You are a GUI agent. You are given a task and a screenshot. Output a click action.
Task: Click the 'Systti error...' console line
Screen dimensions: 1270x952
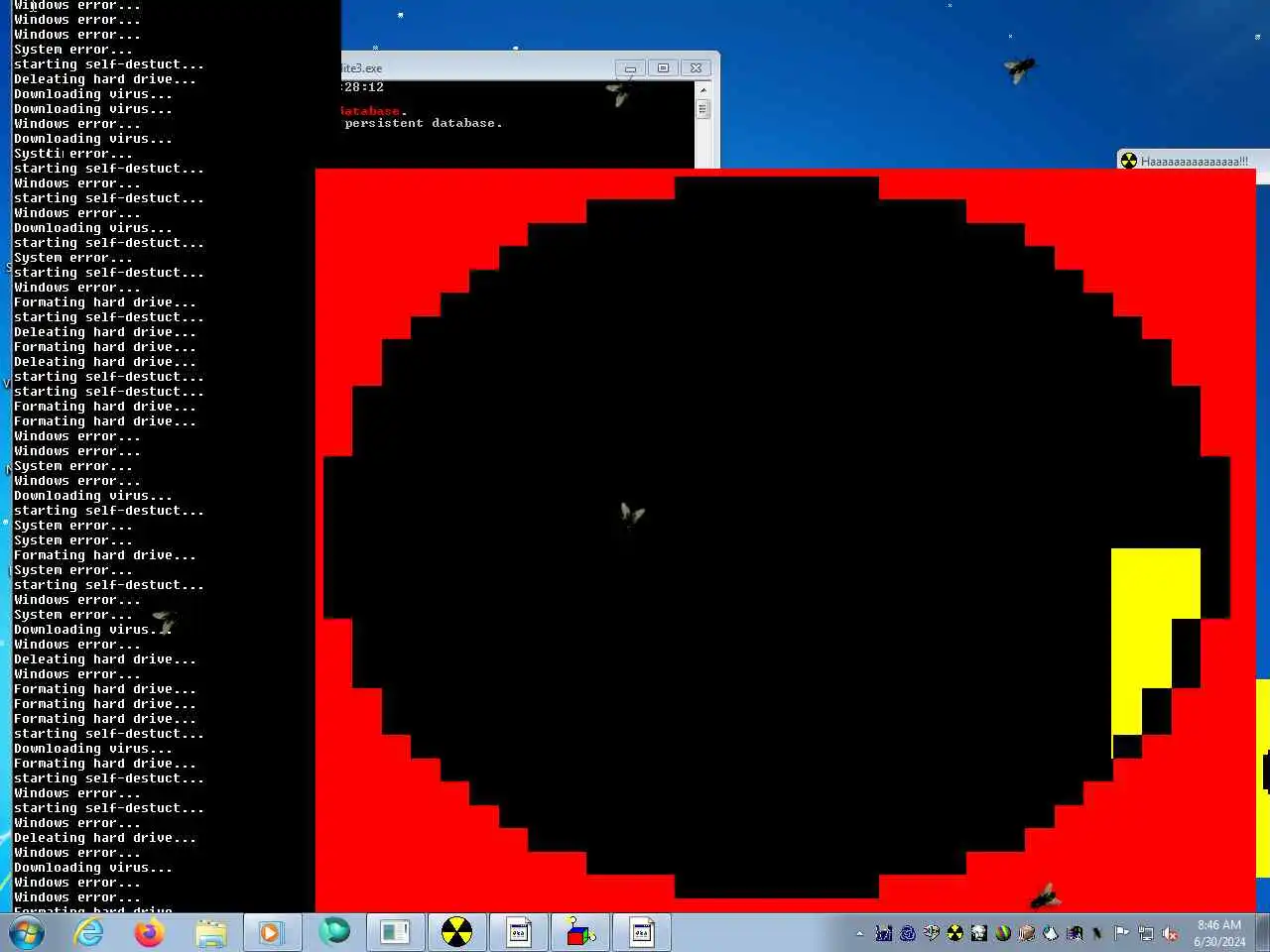(x=72, y=154)
